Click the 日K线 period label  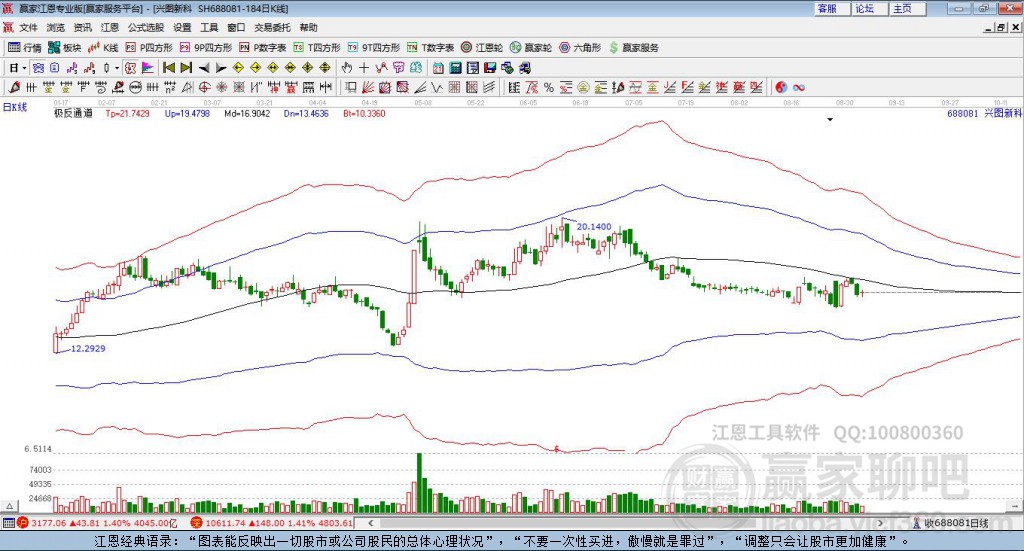coord(15,107)
